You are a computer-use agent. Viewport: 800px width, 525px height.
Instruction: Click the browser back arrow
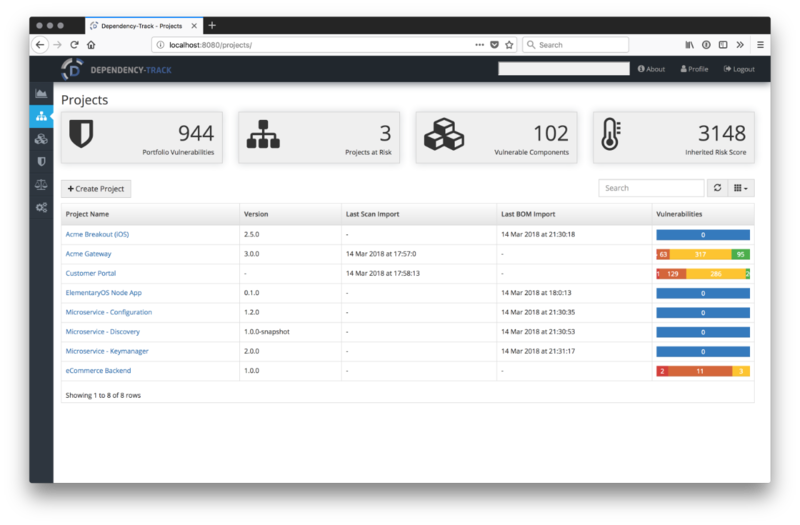(x=40, y=45)
